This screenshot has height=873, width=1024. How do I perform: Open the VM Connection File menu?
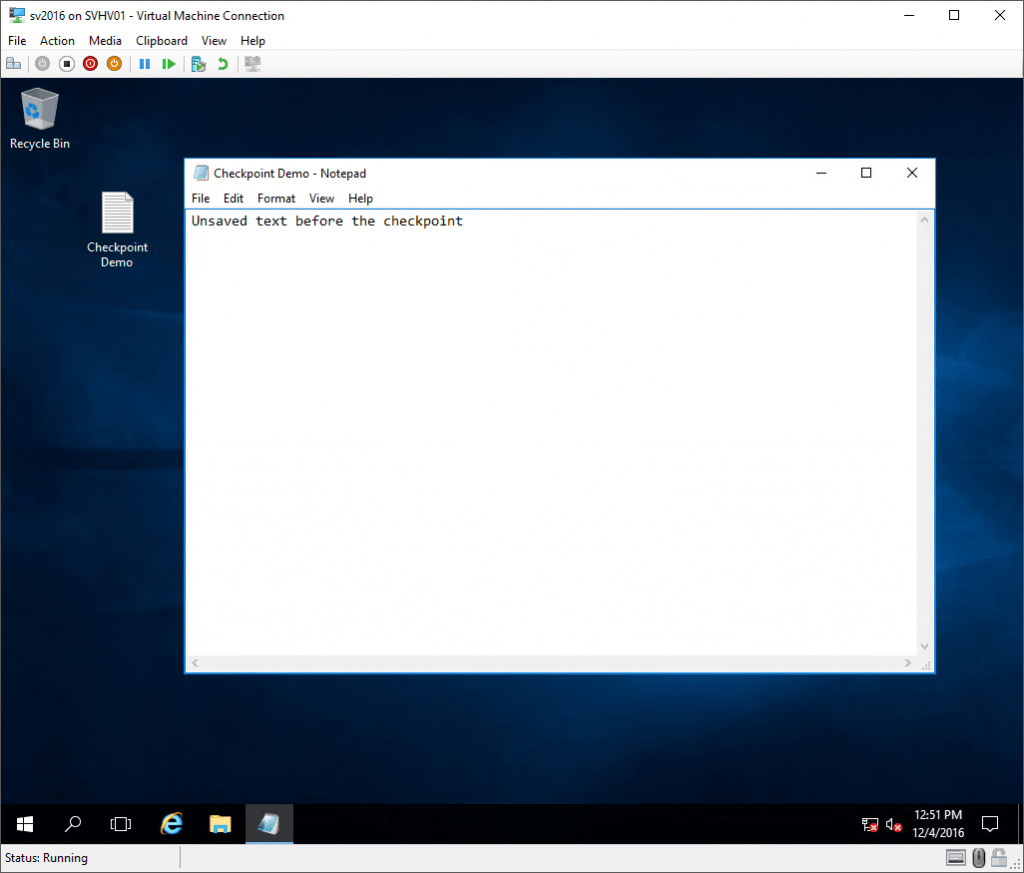[x=17, y=40]
